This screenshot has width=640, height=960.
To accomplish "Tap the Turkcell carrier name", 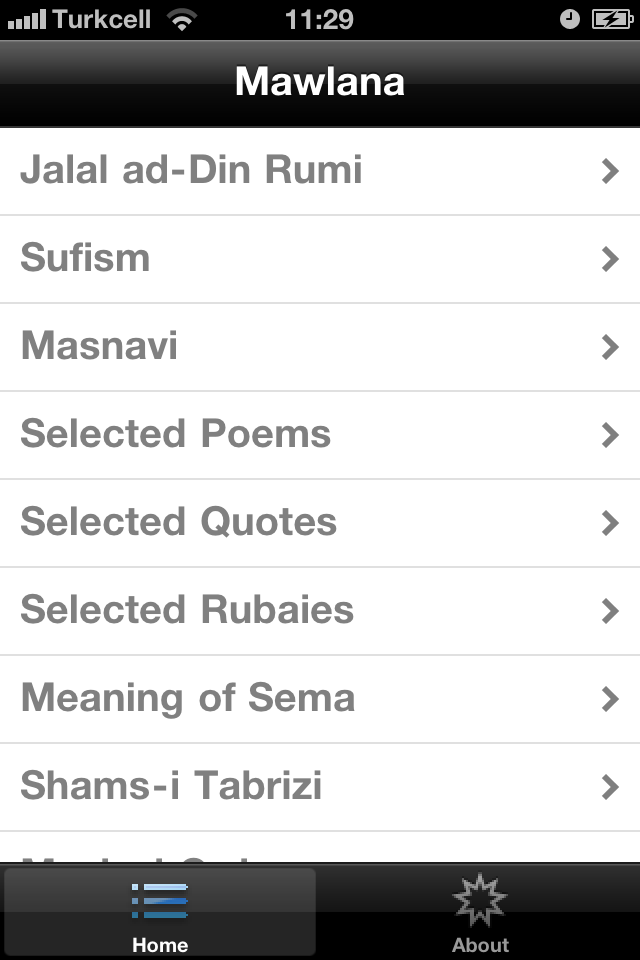I will click(x=102, y=20).
